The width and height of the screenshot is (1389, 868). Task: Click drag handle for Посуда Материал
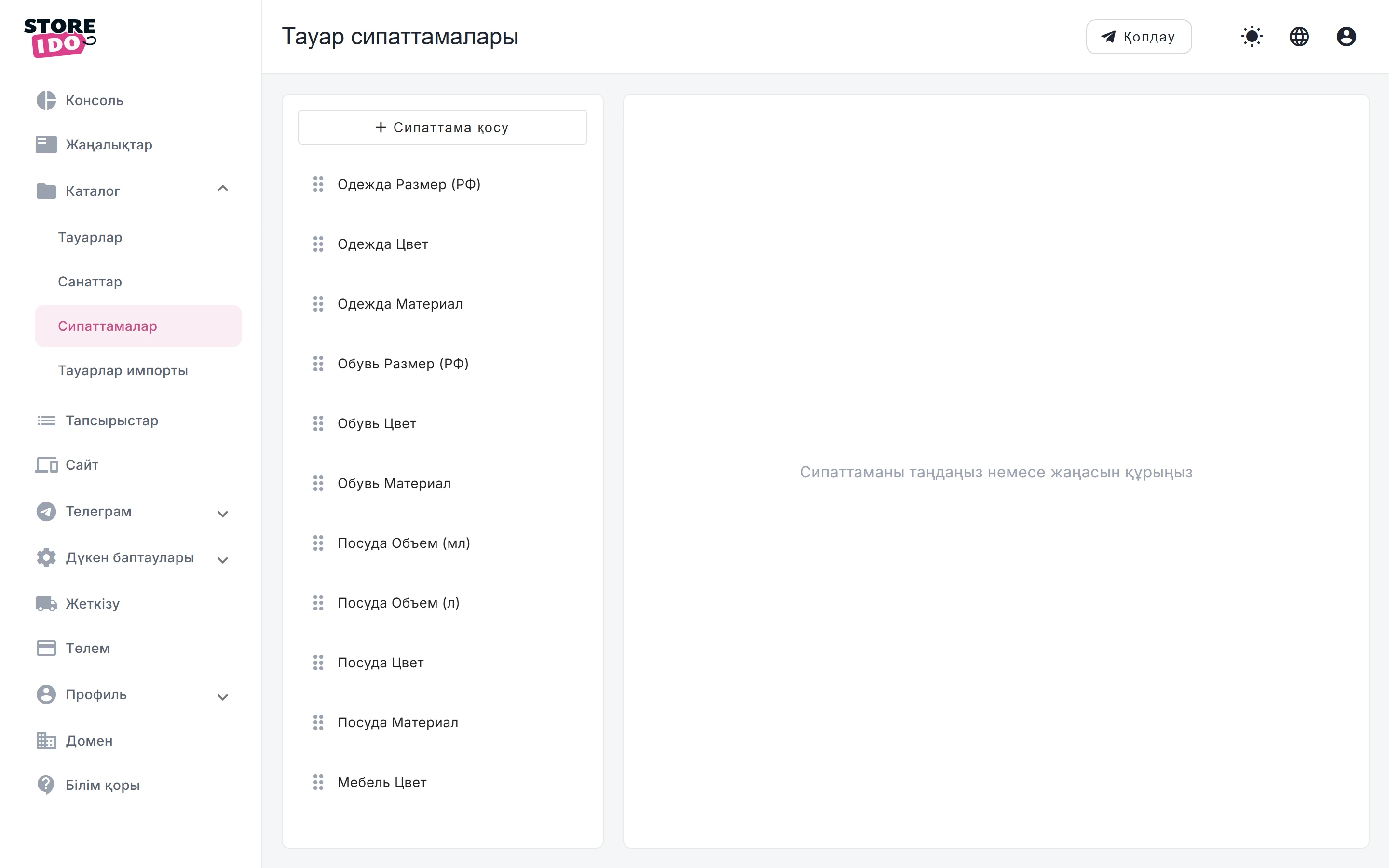318,722
